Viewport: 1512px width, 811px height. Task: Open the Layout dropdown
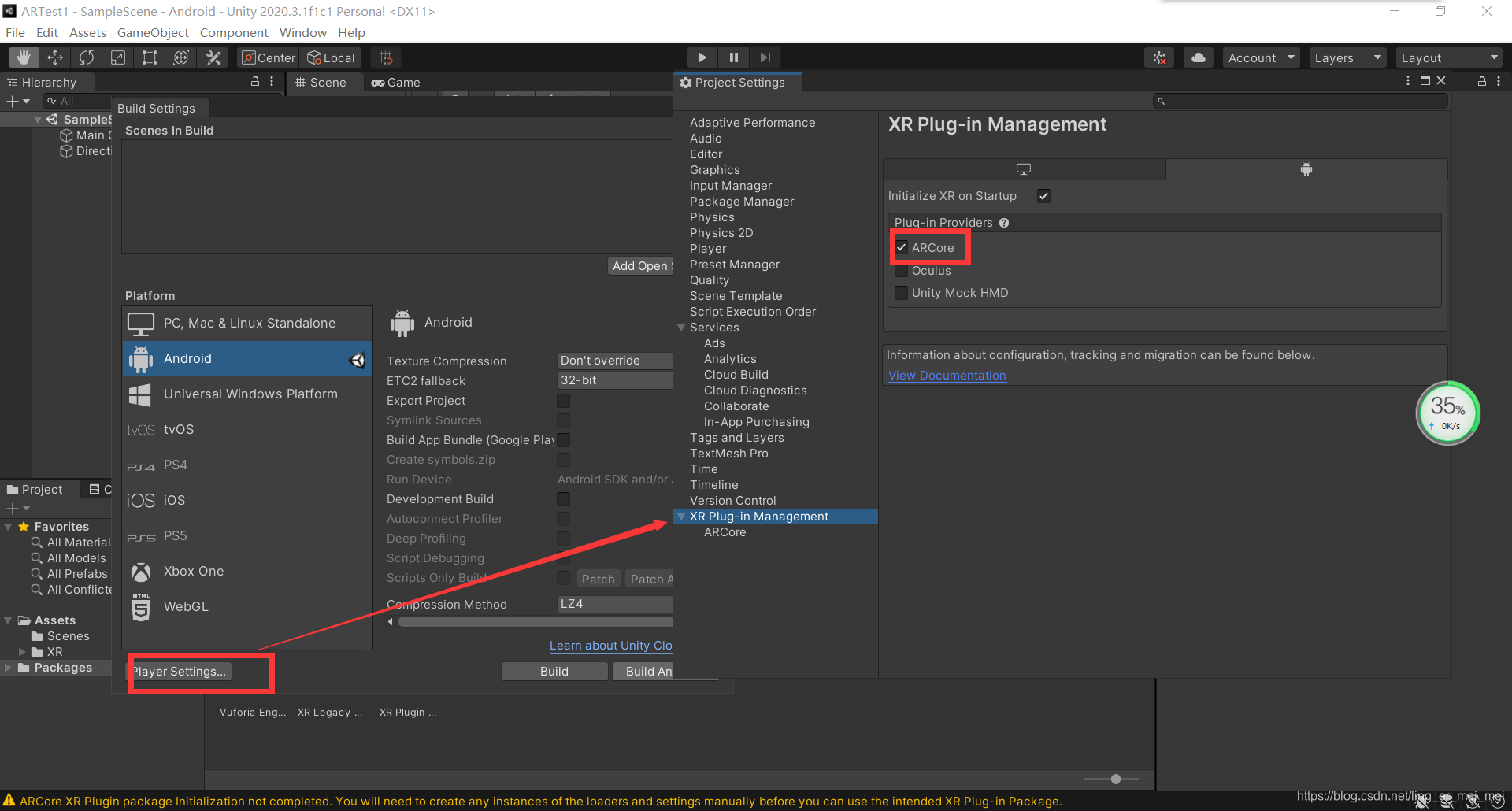(x=1449, y=57)
